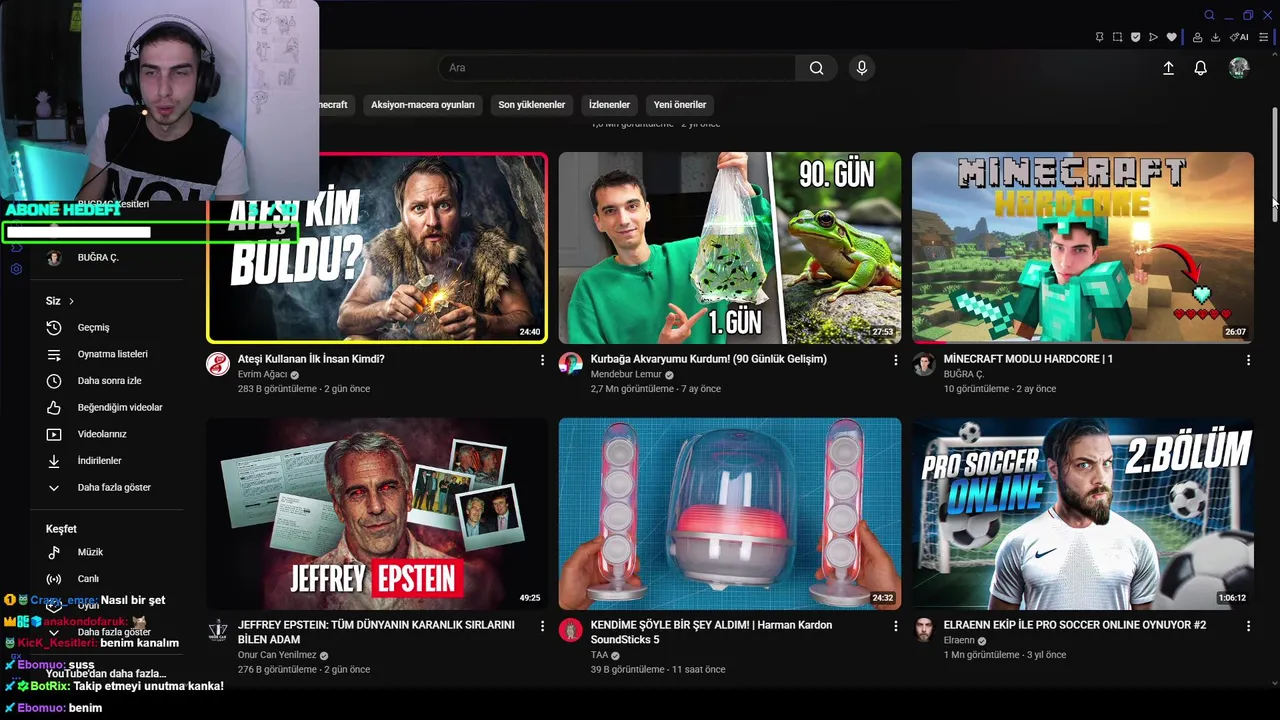
Task: Open the browser easy setup sliders icon
Action: tap(1263, 37)
